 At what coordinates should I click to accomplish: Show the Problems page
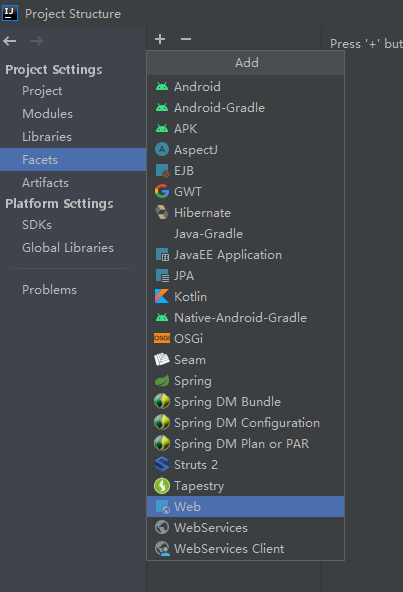(73, 290)
